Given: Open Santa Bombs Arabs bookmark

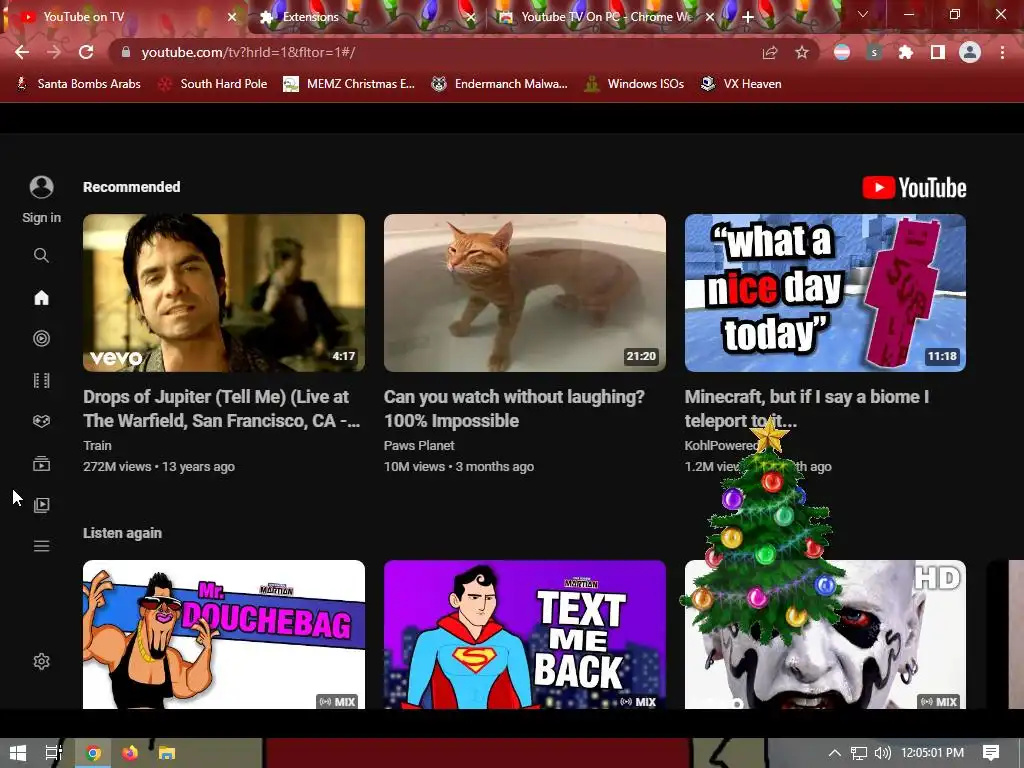Looking at the screenshot, I should tap(78, 84).
